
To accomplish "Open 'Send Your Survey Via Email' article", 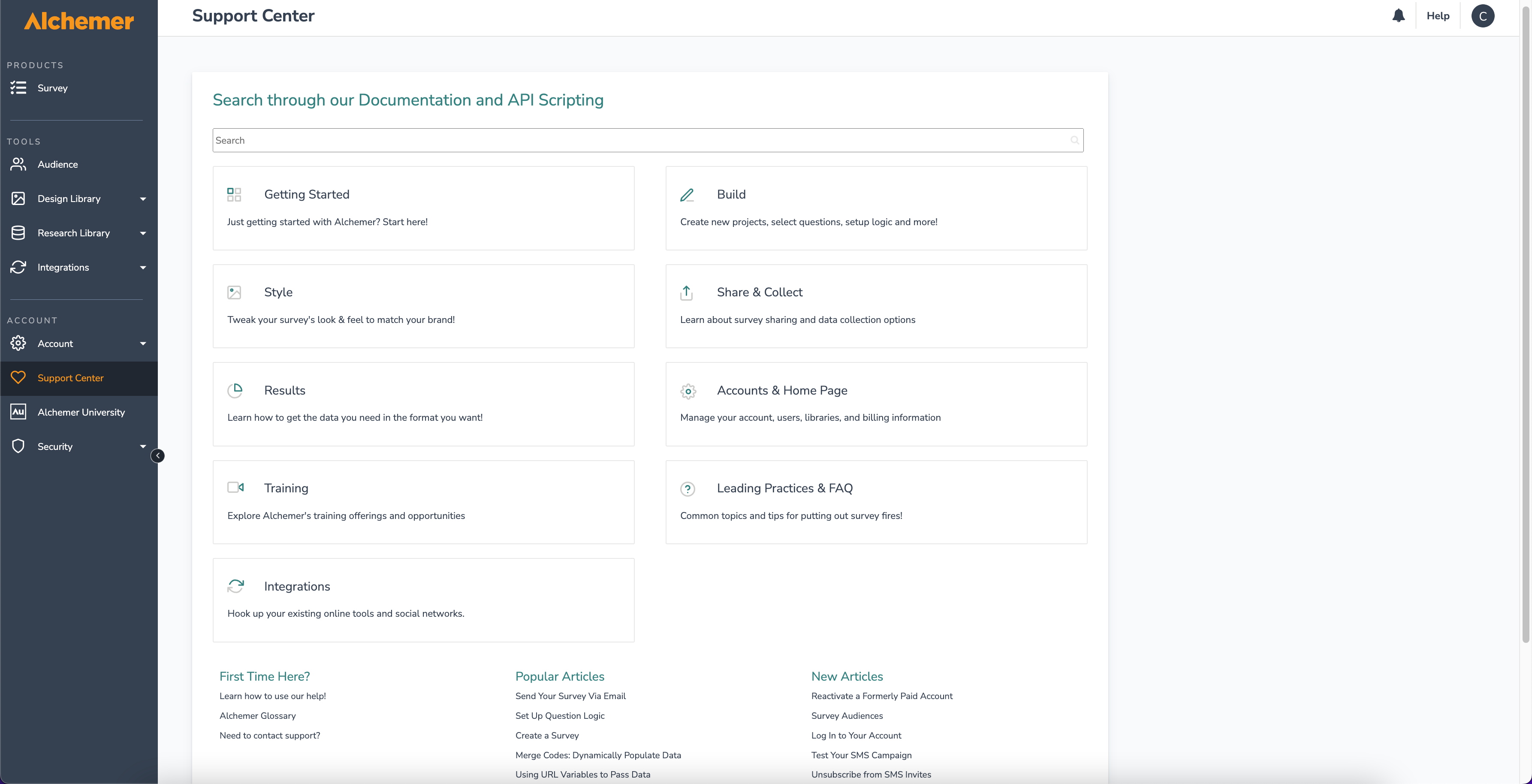I will pos(570,696).
